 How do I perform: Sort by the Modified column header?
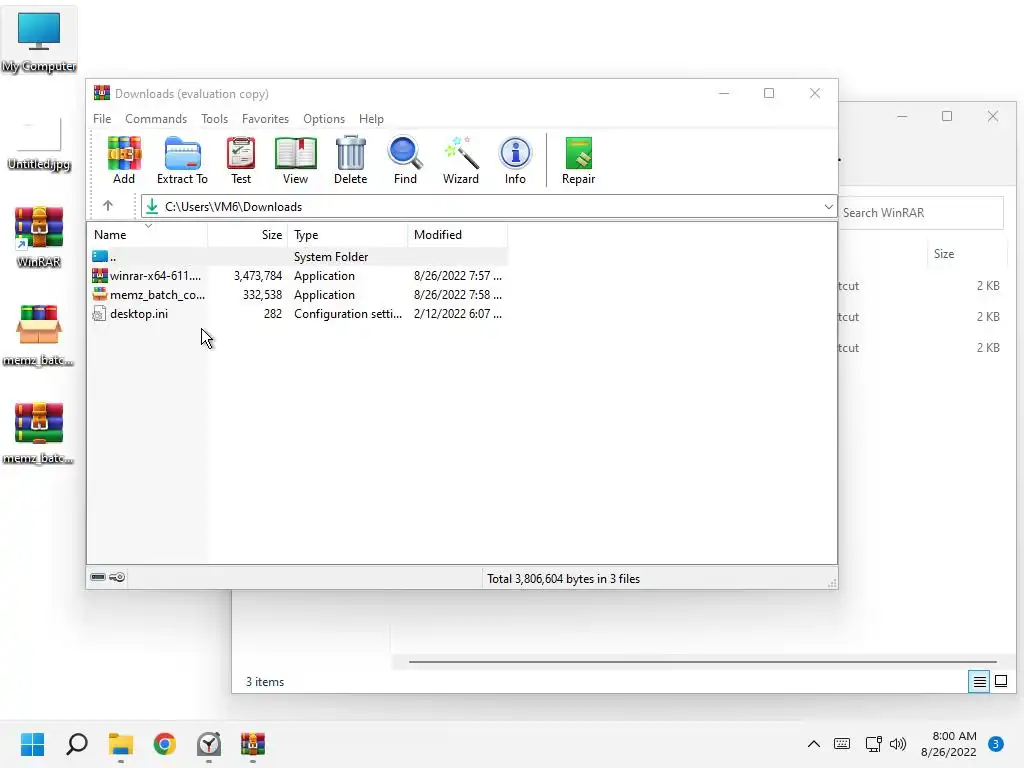pos(457,235)
